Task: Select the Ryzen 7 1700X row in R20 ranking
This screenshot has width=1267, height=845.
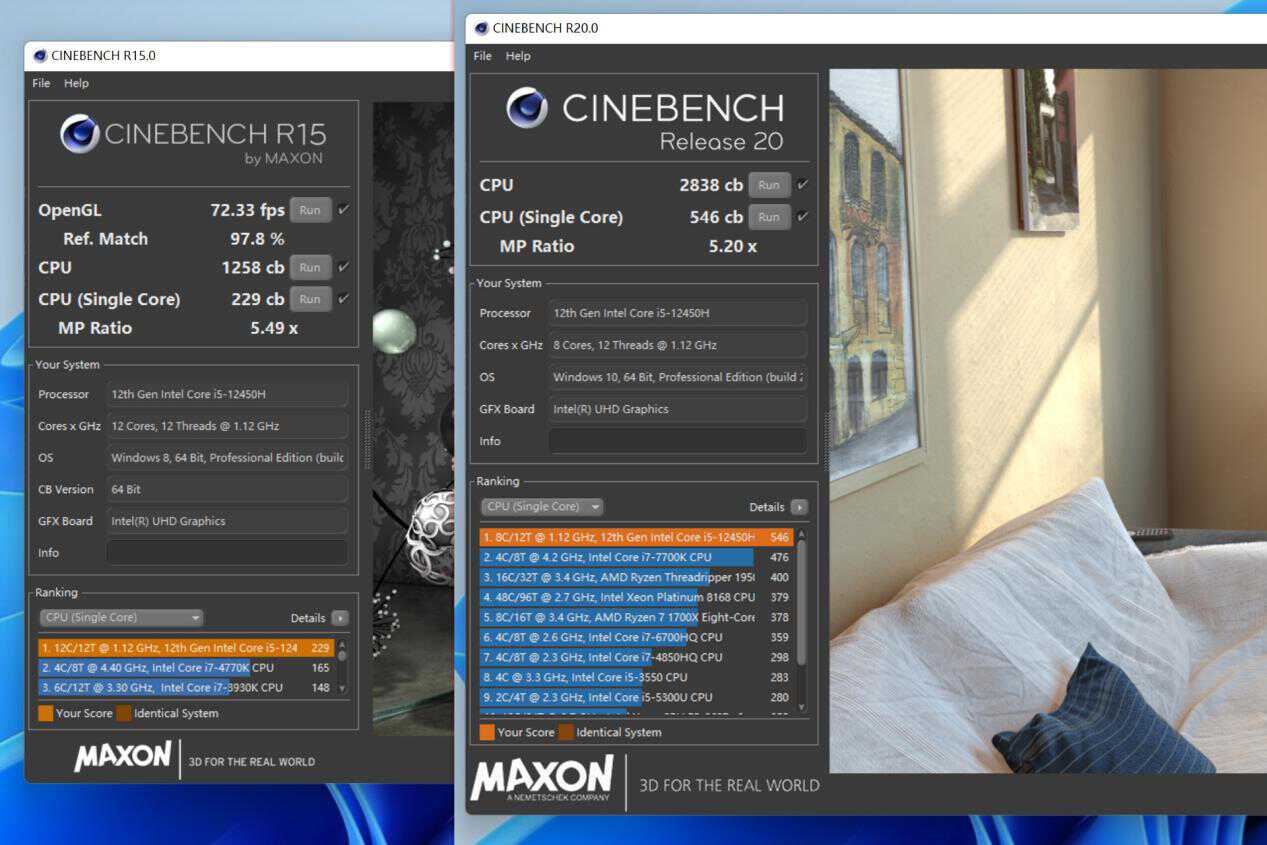Action: (x=636, y=617)
